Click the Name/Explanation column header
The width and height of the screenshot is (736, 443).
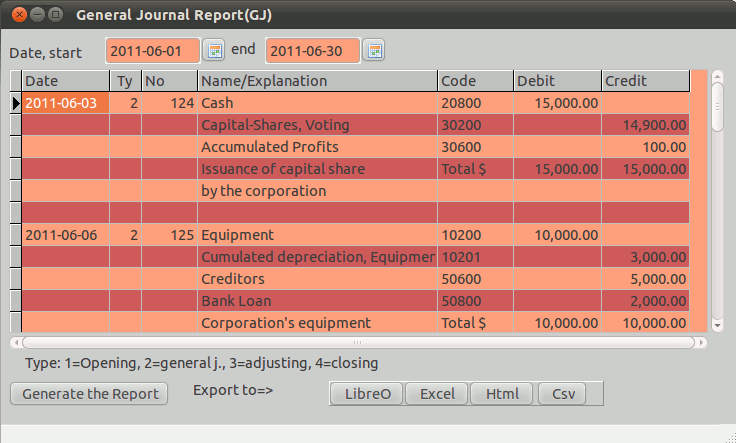coord(317,81)
